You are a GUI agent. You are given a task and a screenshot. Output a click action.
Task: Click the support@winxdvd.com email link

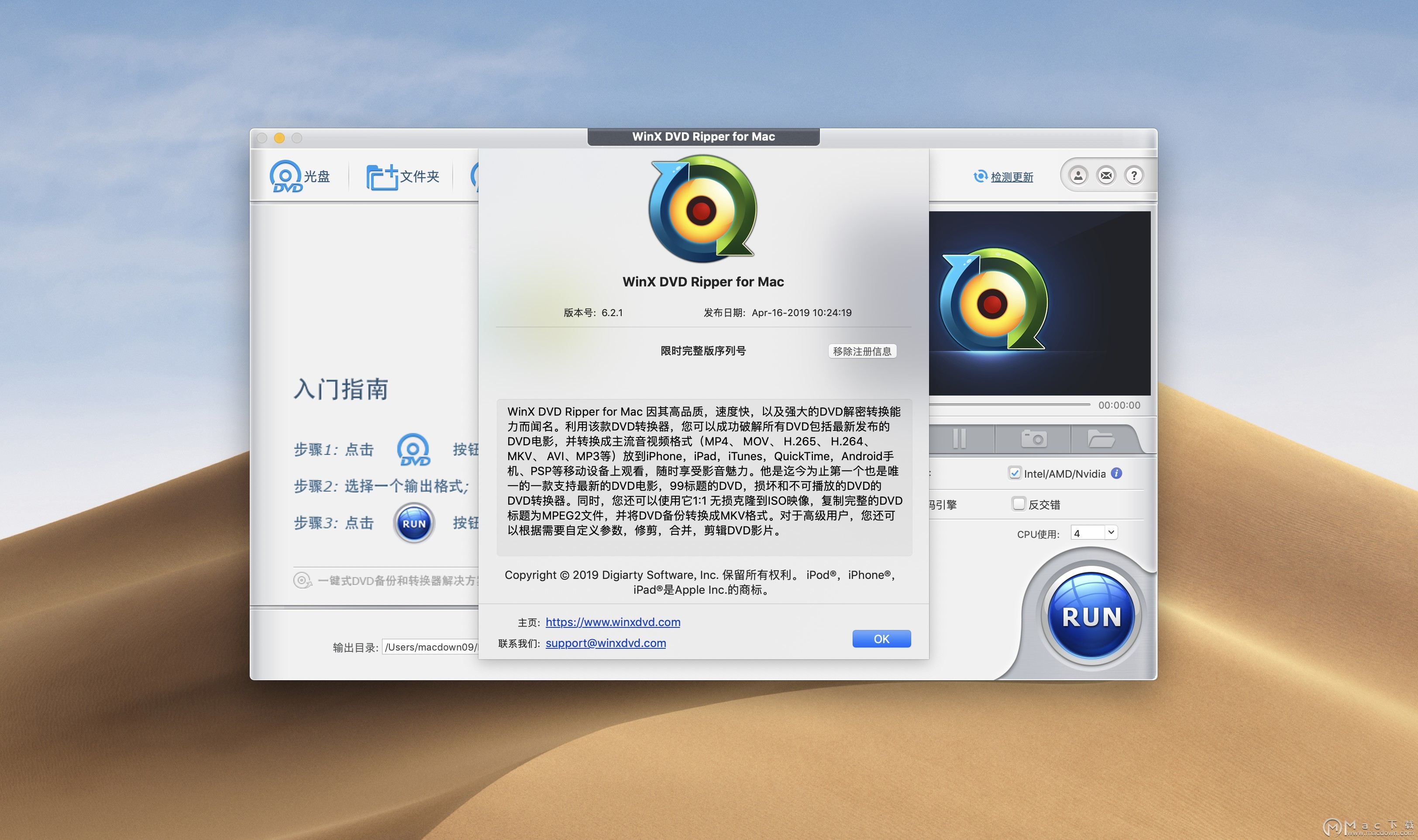pyautogui.click(x=606, y=643)
